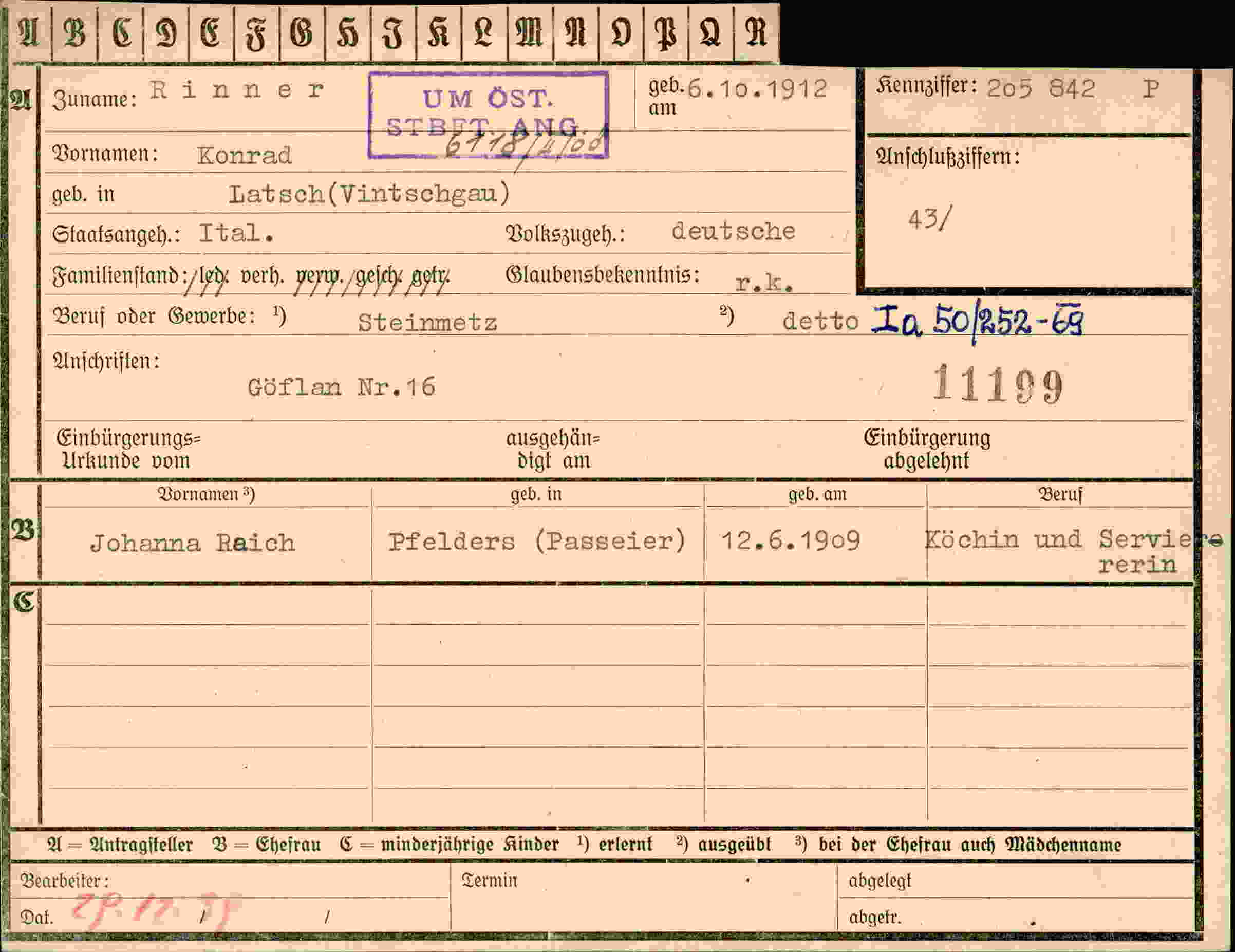Select the letter H index tab
1235x952 pixels.
coord(348,33)
